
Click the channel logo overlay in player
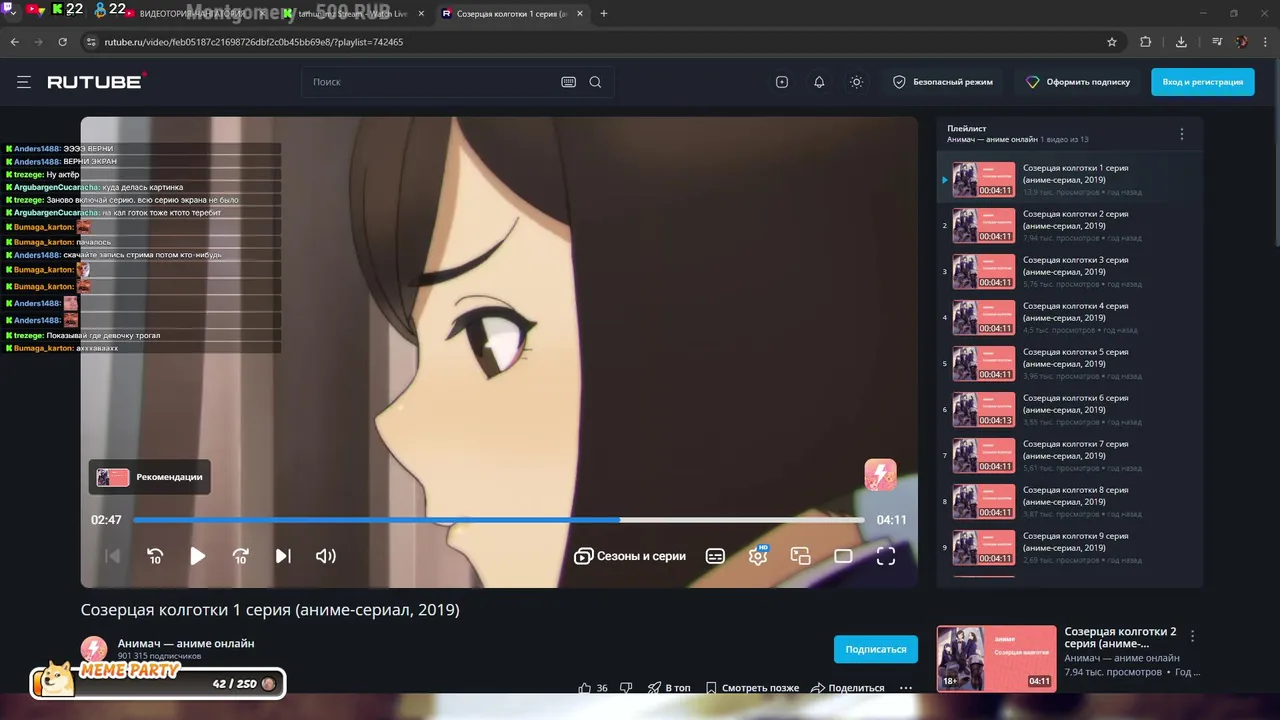pyautogui.click(x=880, y=475)
